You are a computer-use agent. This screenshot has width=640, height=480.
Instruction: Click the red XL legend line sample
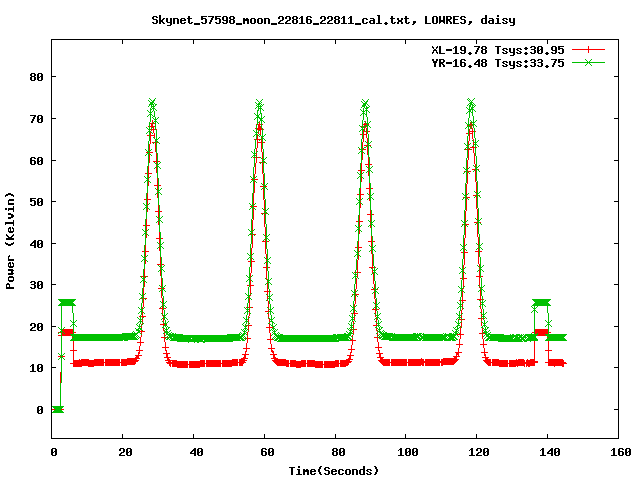pos(588,50)
